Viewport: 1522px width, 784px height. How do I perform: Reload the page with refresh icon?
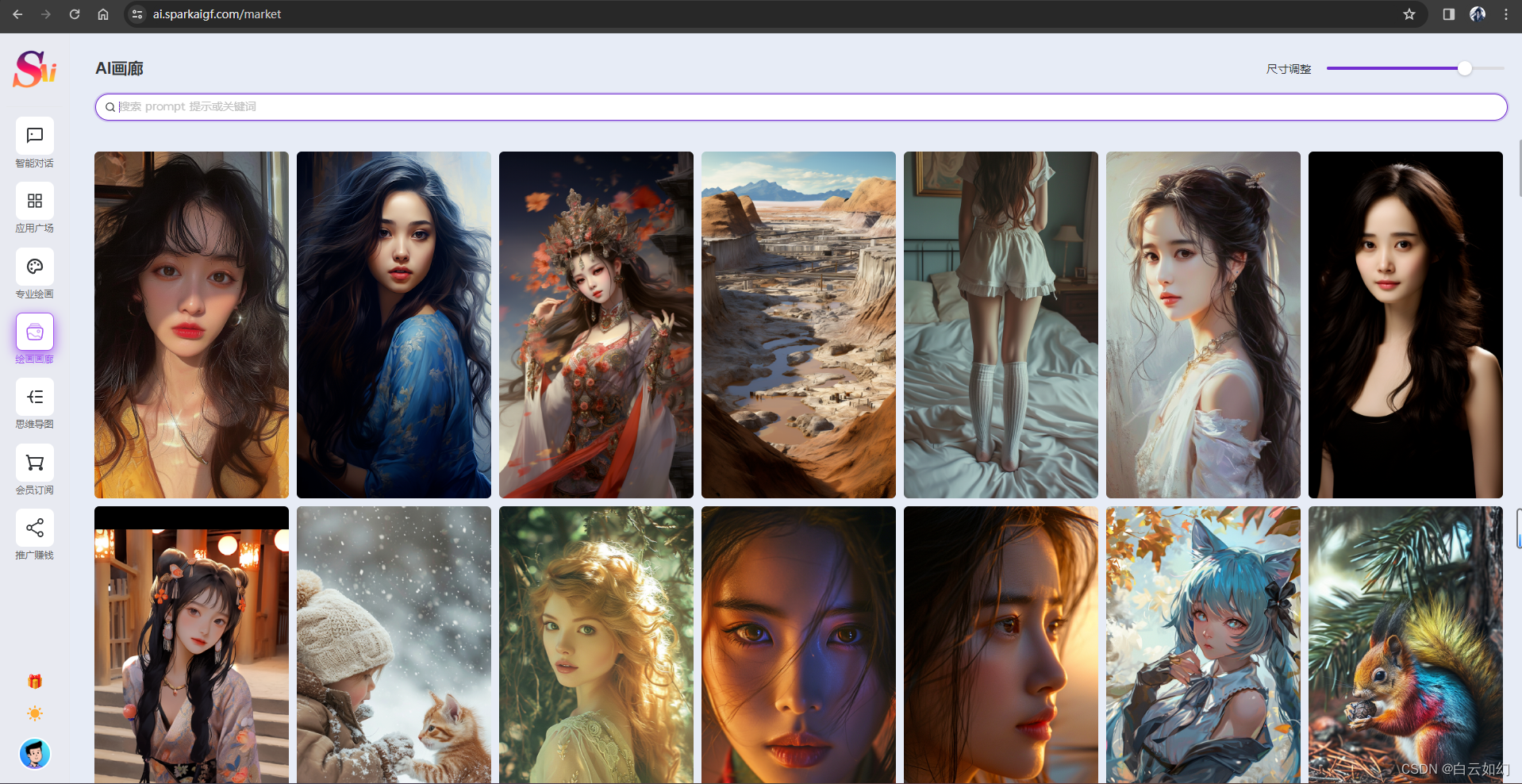click(75, 14)
